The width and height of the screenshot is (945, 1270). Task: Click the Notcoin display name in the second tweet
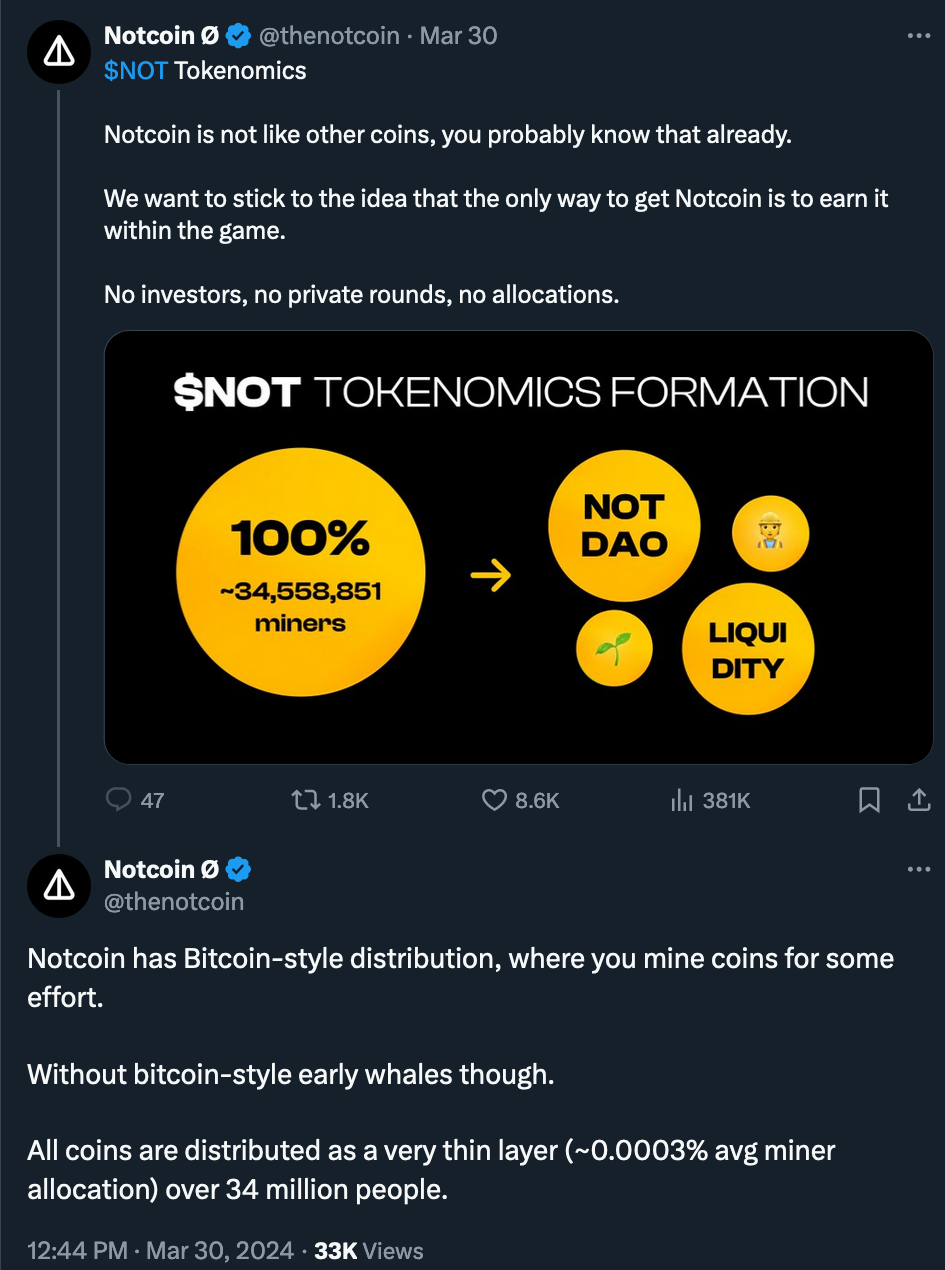pos(161,869)
